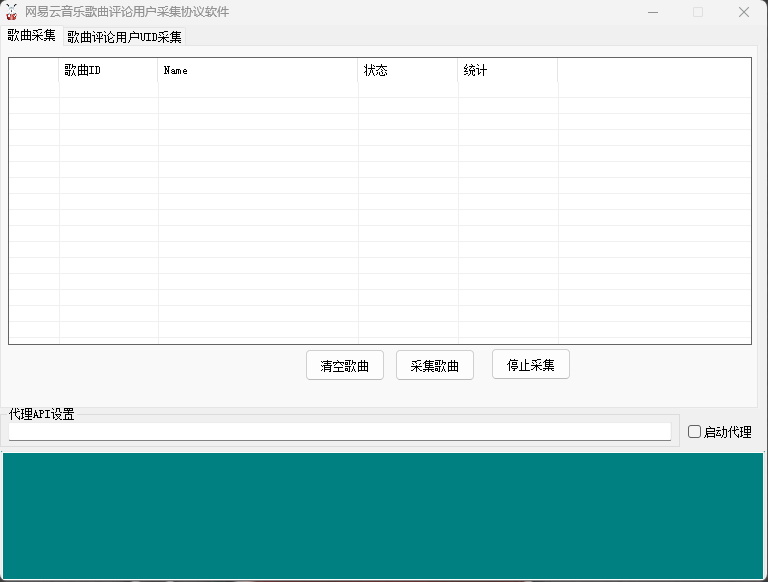Focus the 代理API设置 input field
Image resolution: width=768 pixels, height=582 pixels.
(x=339, y=431)
